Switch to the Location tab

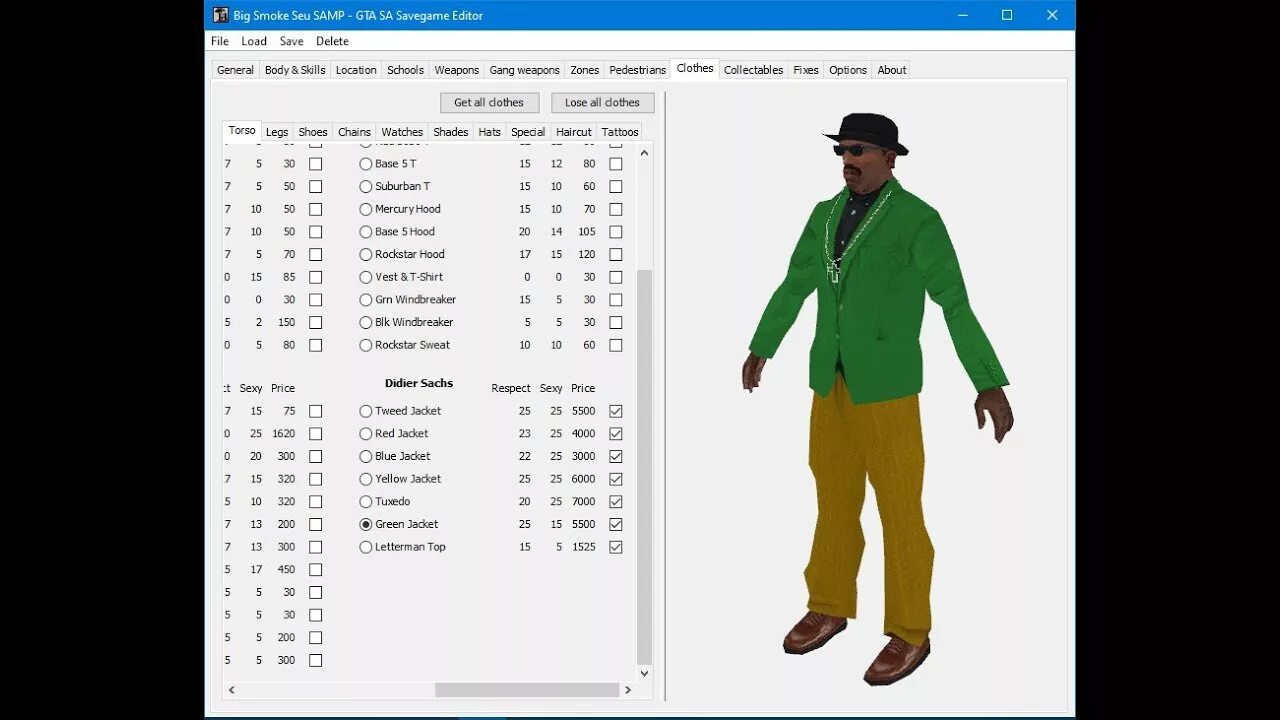(356, 70)
